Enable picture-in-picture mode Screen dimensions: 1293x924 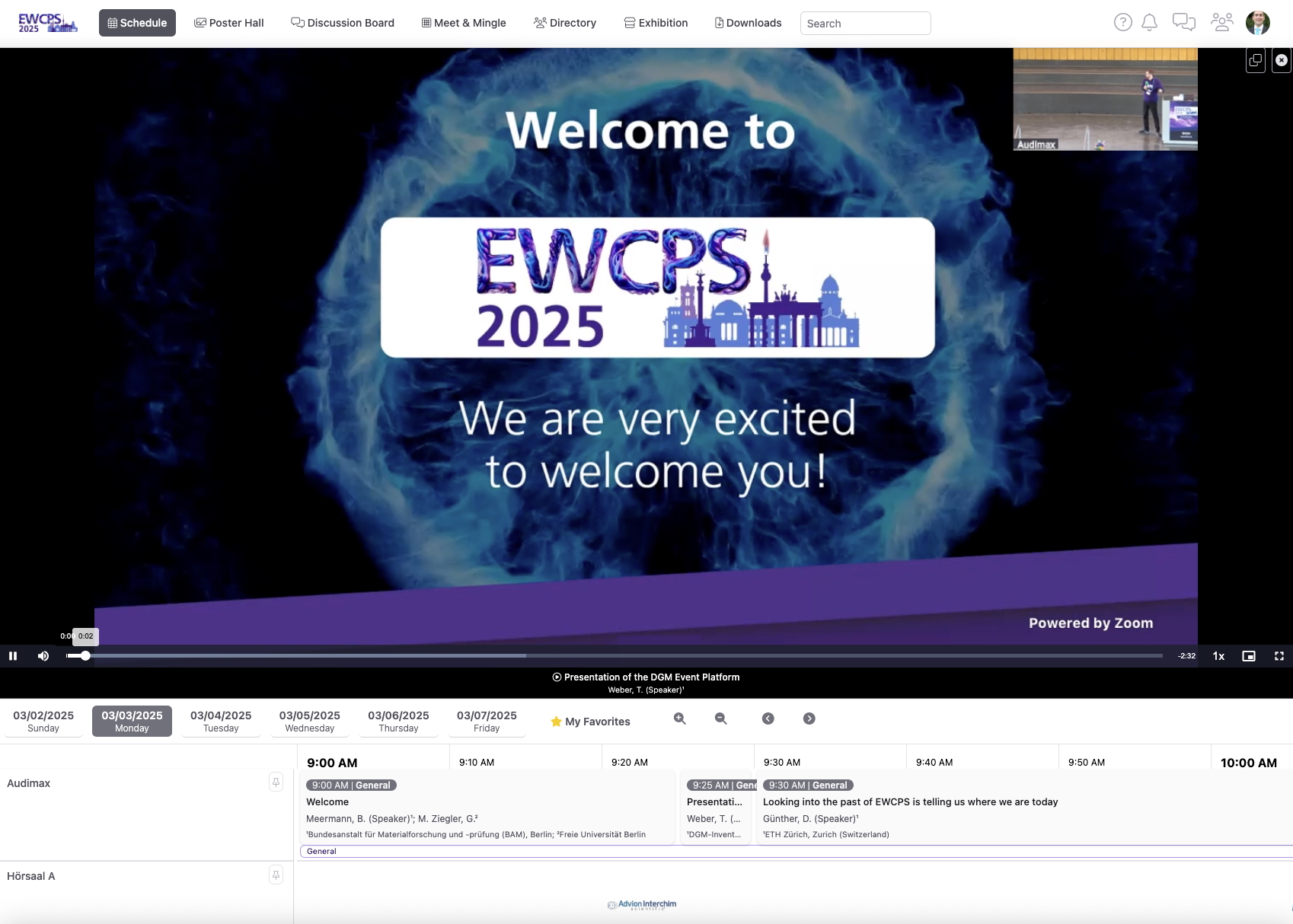click(1249, 656)
